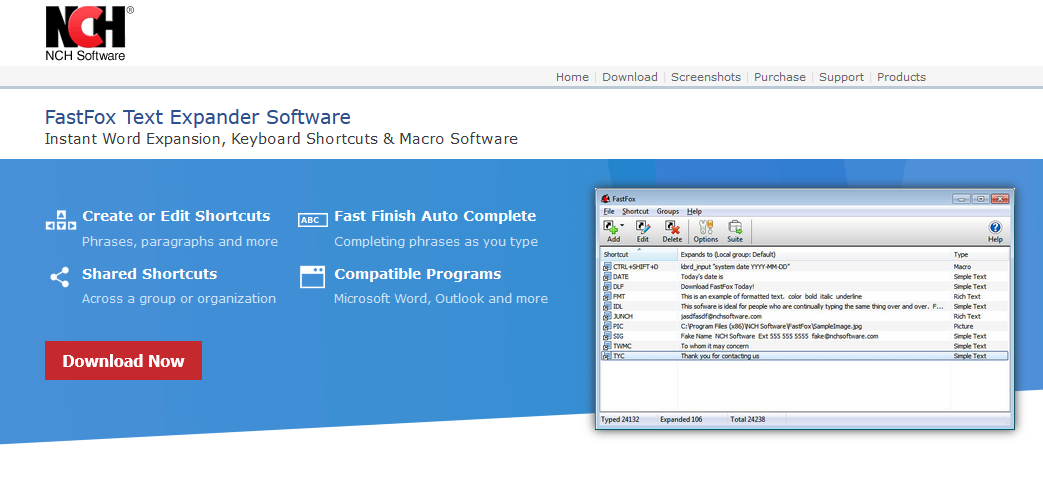Screen dimensions: 1043x487
Task: Select the DATE shortcut row
Action: [805, 276]
